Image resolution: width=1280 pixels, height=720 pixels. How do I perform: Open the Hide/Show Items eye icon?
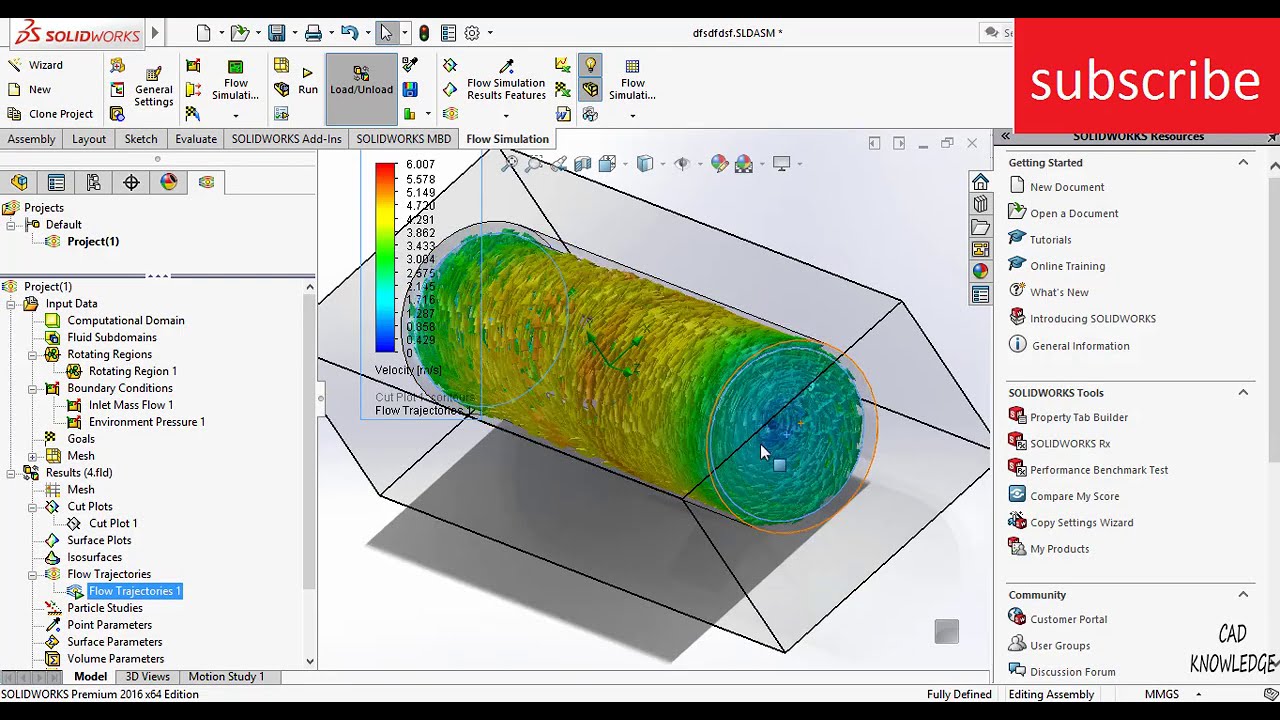point(682,164)
